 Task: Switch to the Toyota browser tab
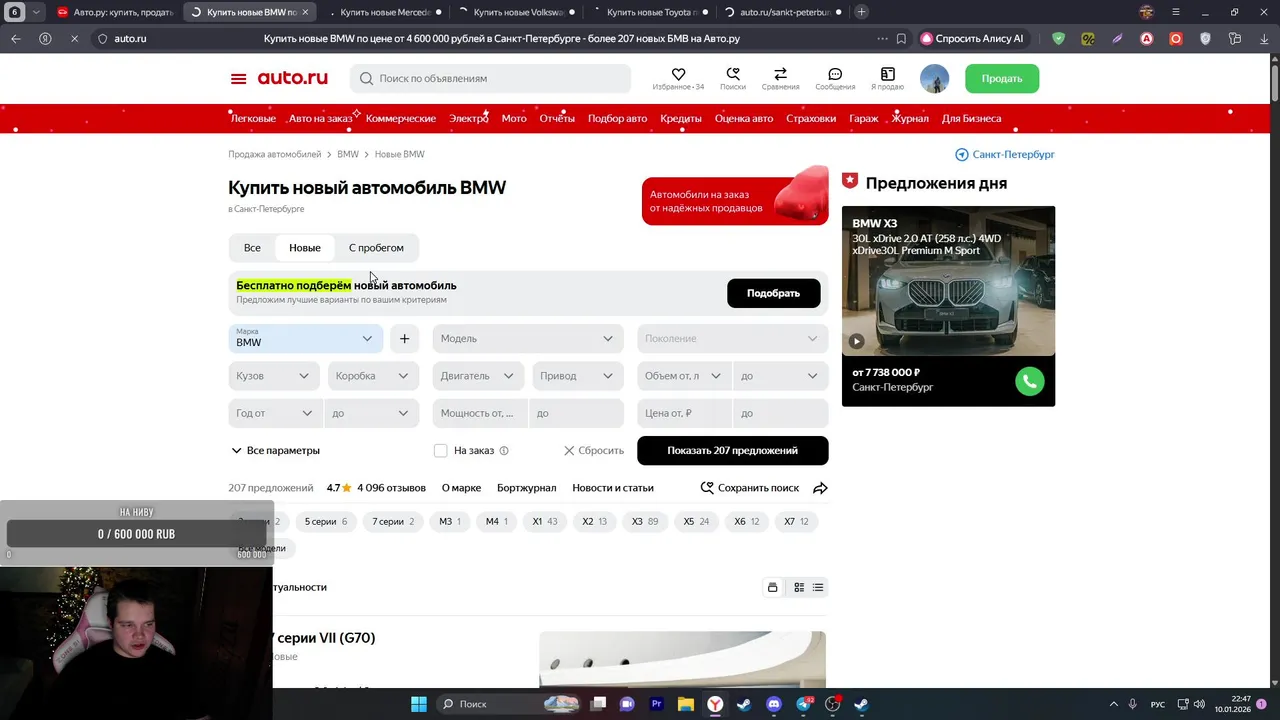coord(651,12)
